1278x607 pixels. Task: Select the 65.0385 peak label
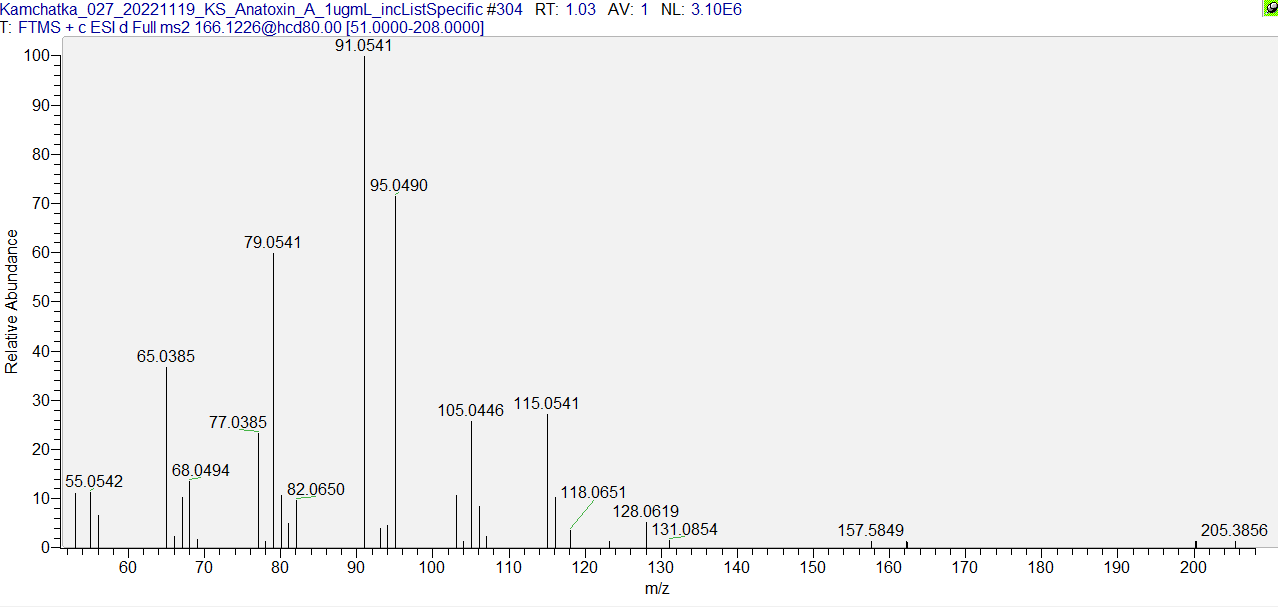166,356
